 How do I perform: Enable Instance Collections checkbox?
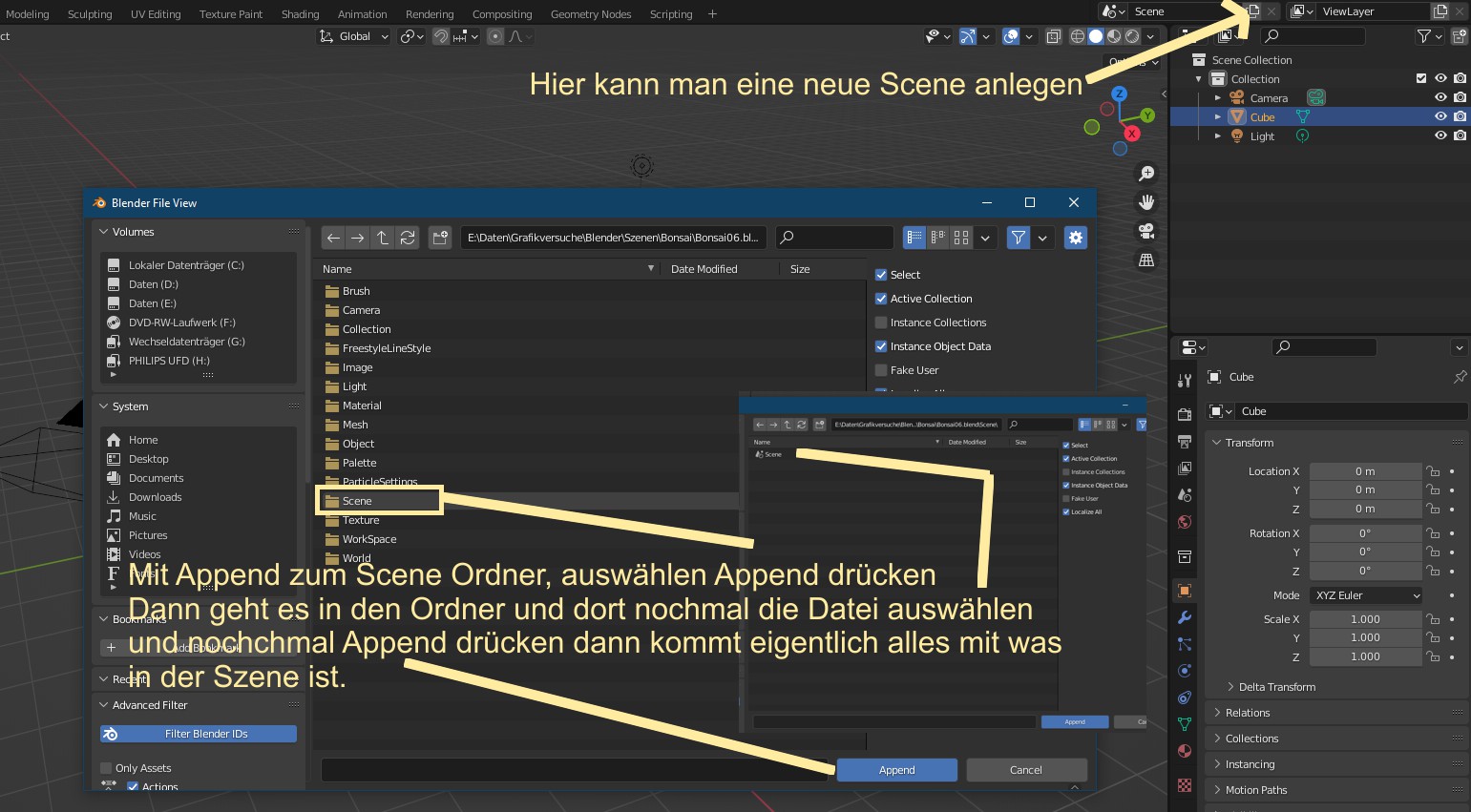pyautogui.click(x=881, y=323)
